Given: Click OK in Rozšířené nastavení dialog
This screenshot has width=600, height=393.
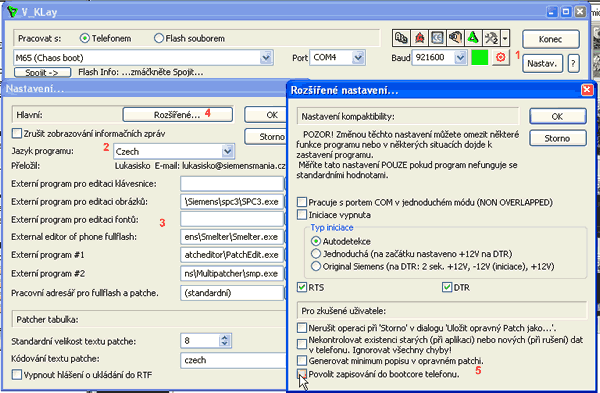Looking at the screenshot, I should (558, 116).
